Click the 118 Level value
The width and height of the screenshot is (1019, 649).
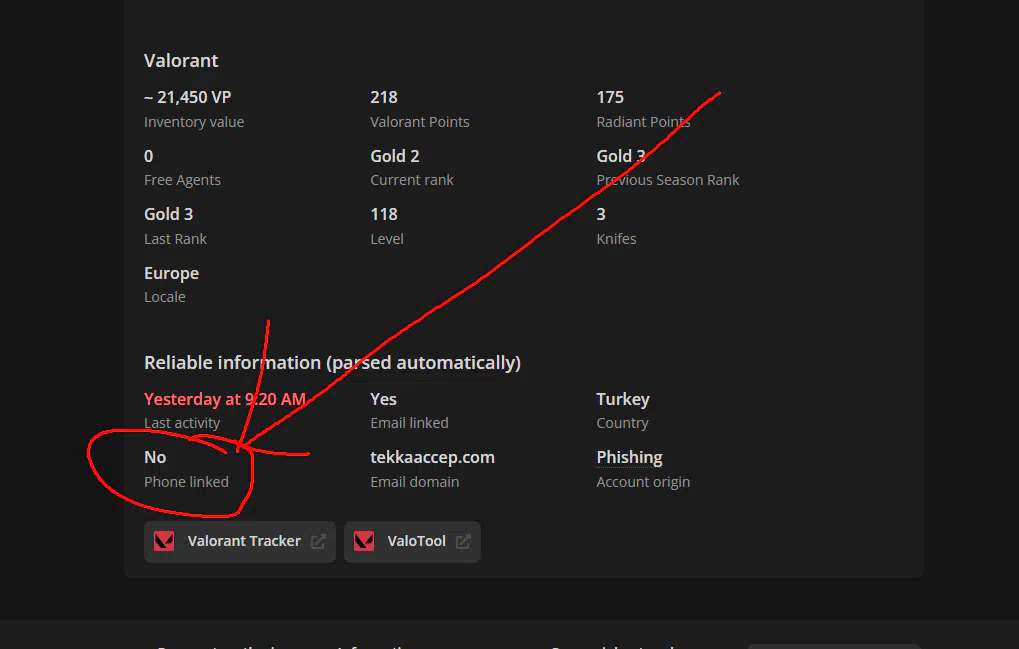click(383, 214)
